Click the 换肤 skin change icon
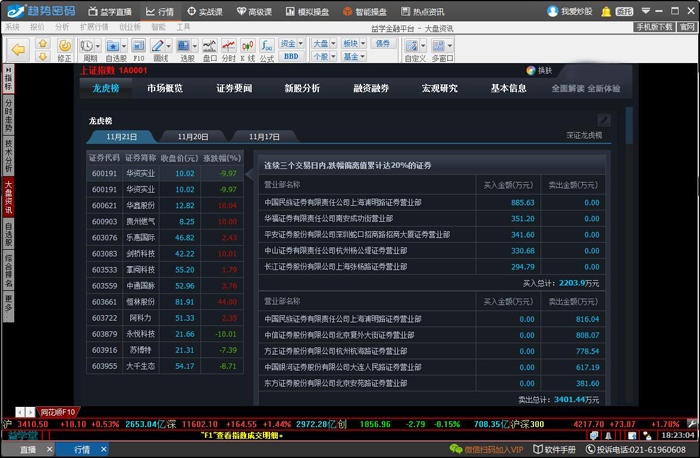The image size is (700, 458). (x=539, y=71)
